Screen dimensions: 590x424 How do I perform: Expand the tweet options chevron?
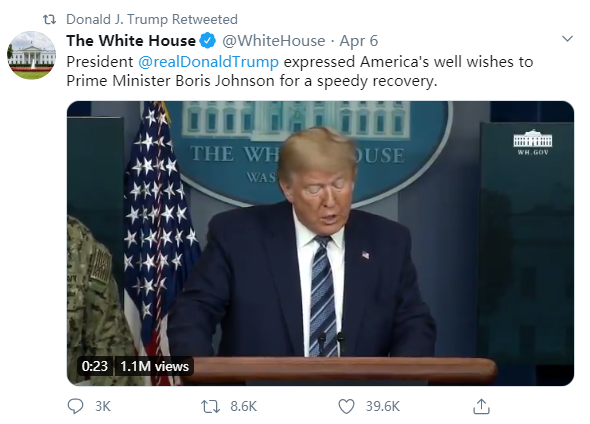point(567,38)
